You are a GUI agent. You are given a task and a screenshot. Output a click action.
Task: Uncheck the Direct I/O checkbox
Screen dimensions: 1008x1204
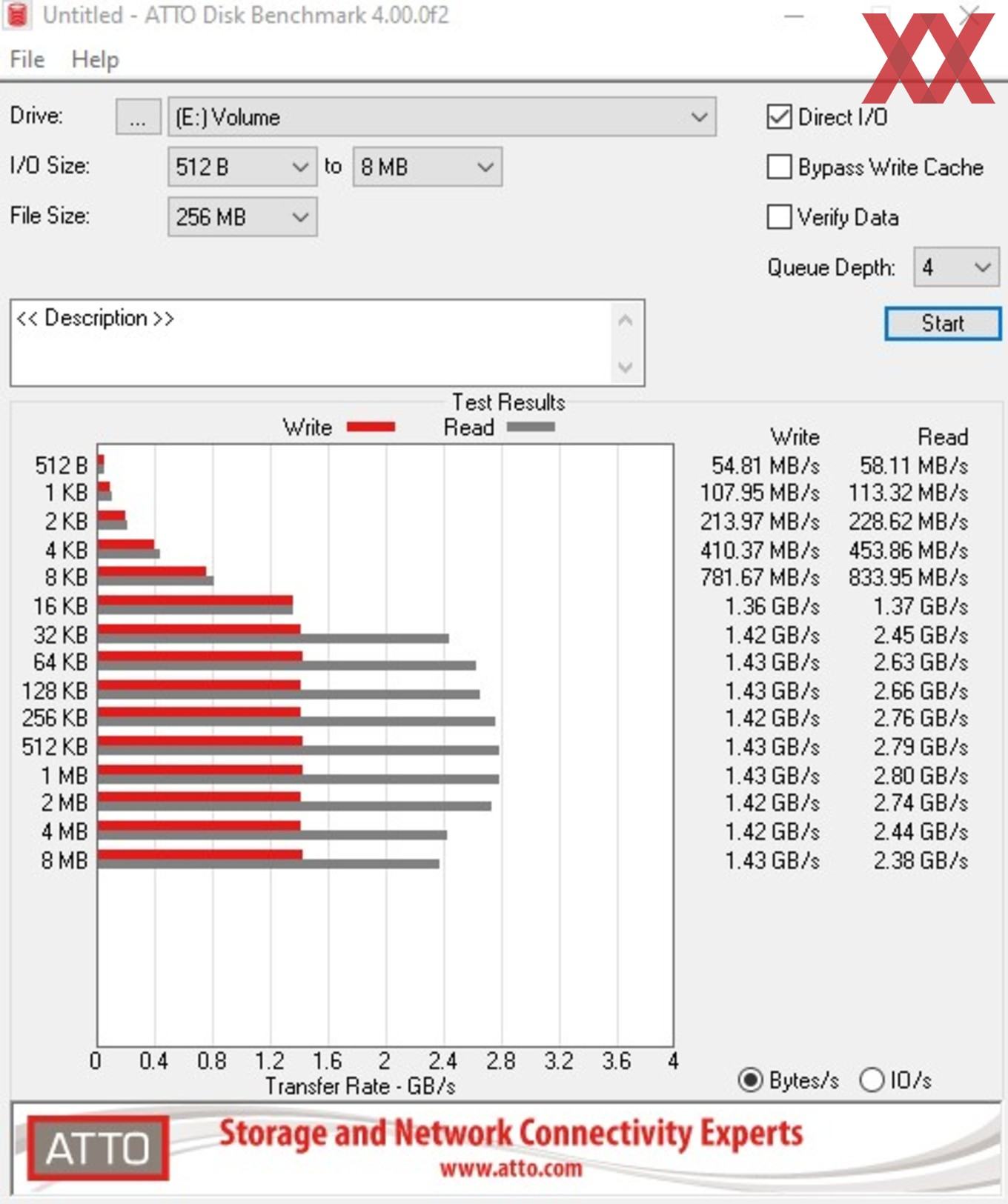tap(779, 117)
